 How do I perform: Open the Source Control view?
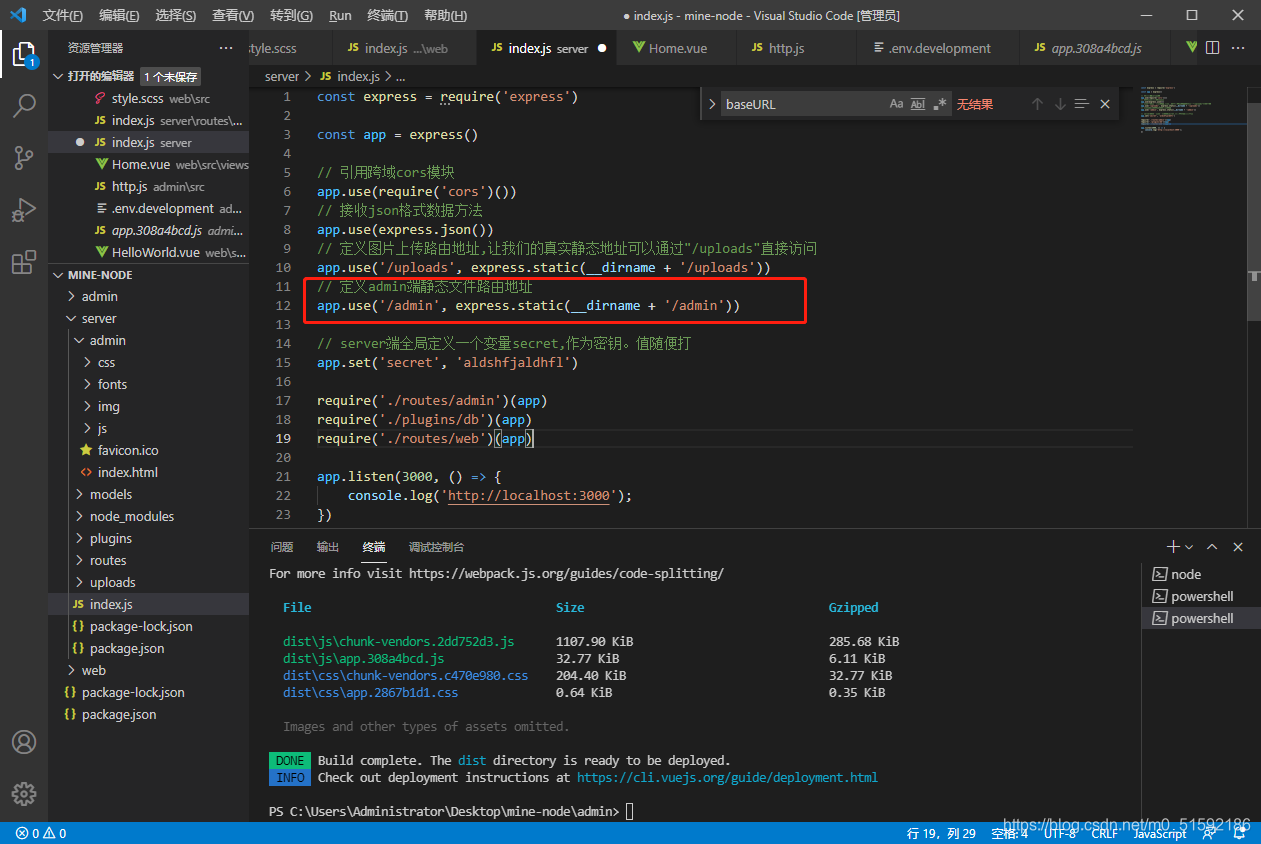pos(24,157)
